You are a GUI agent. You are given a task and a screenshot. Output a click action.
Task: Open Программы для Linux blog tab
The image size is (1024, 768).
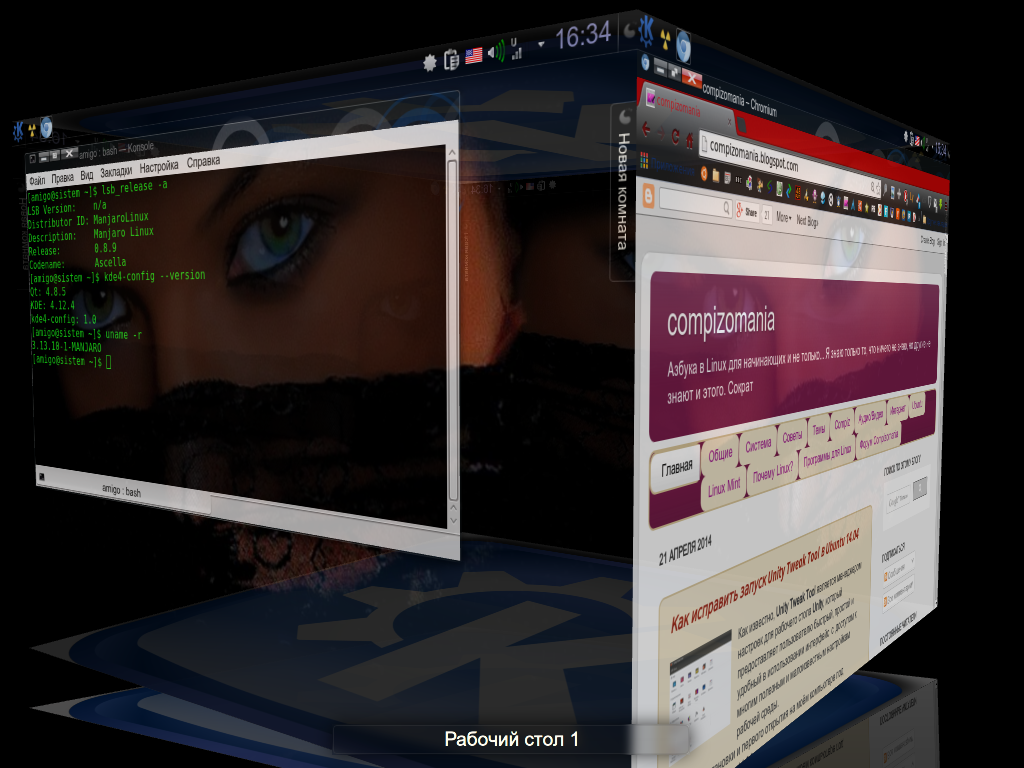(827, 455)
